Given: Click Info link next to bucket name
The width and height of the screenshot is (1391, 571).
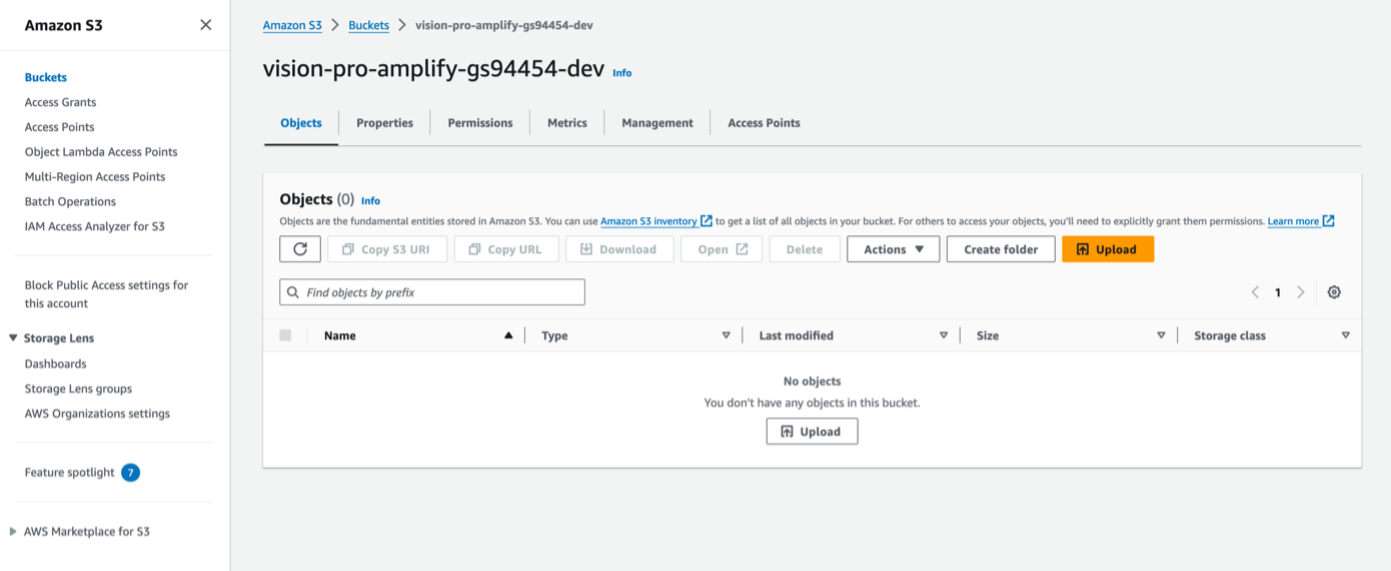Looking at the screenshot, I should pyautogui.click(x=622, y=73).
